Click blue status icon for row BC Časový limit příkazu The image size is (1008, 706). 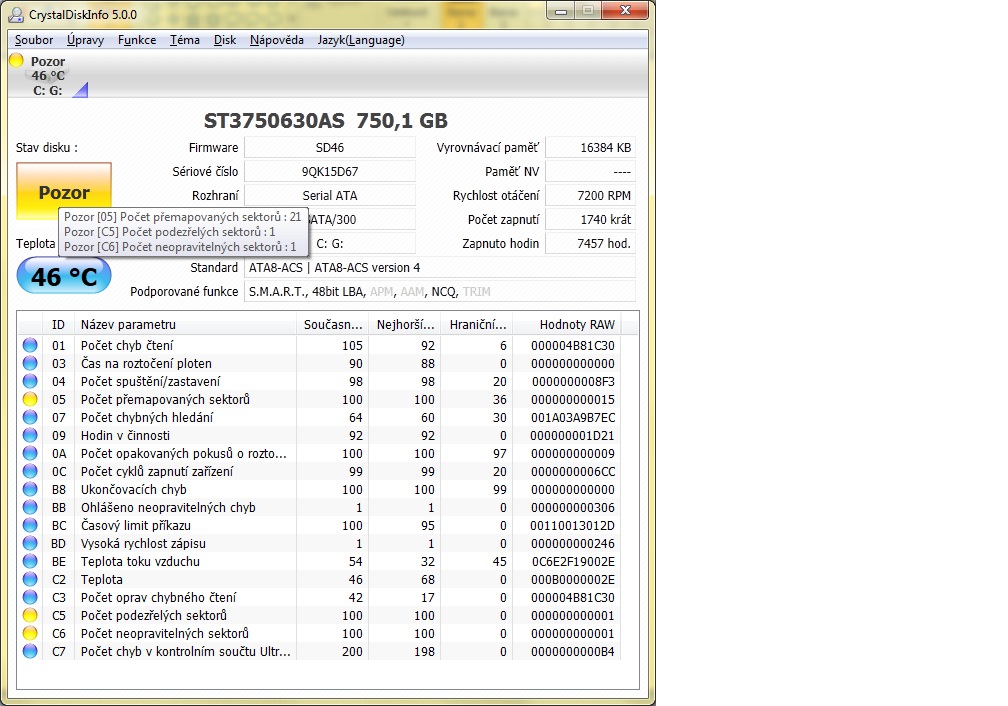click(x=30, y=525)
